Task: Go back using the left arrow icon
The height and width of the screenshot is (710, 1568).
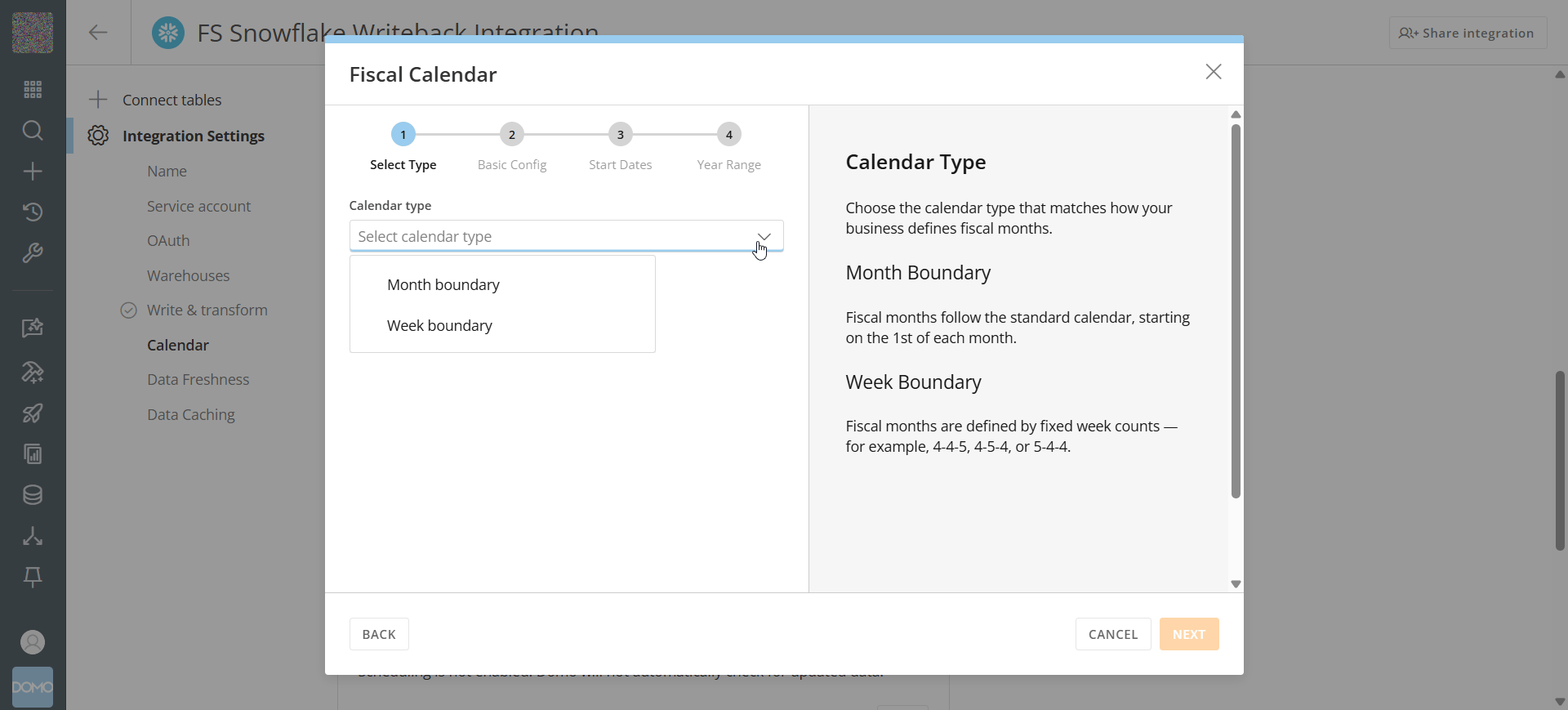Action: (x=98, y=33)
